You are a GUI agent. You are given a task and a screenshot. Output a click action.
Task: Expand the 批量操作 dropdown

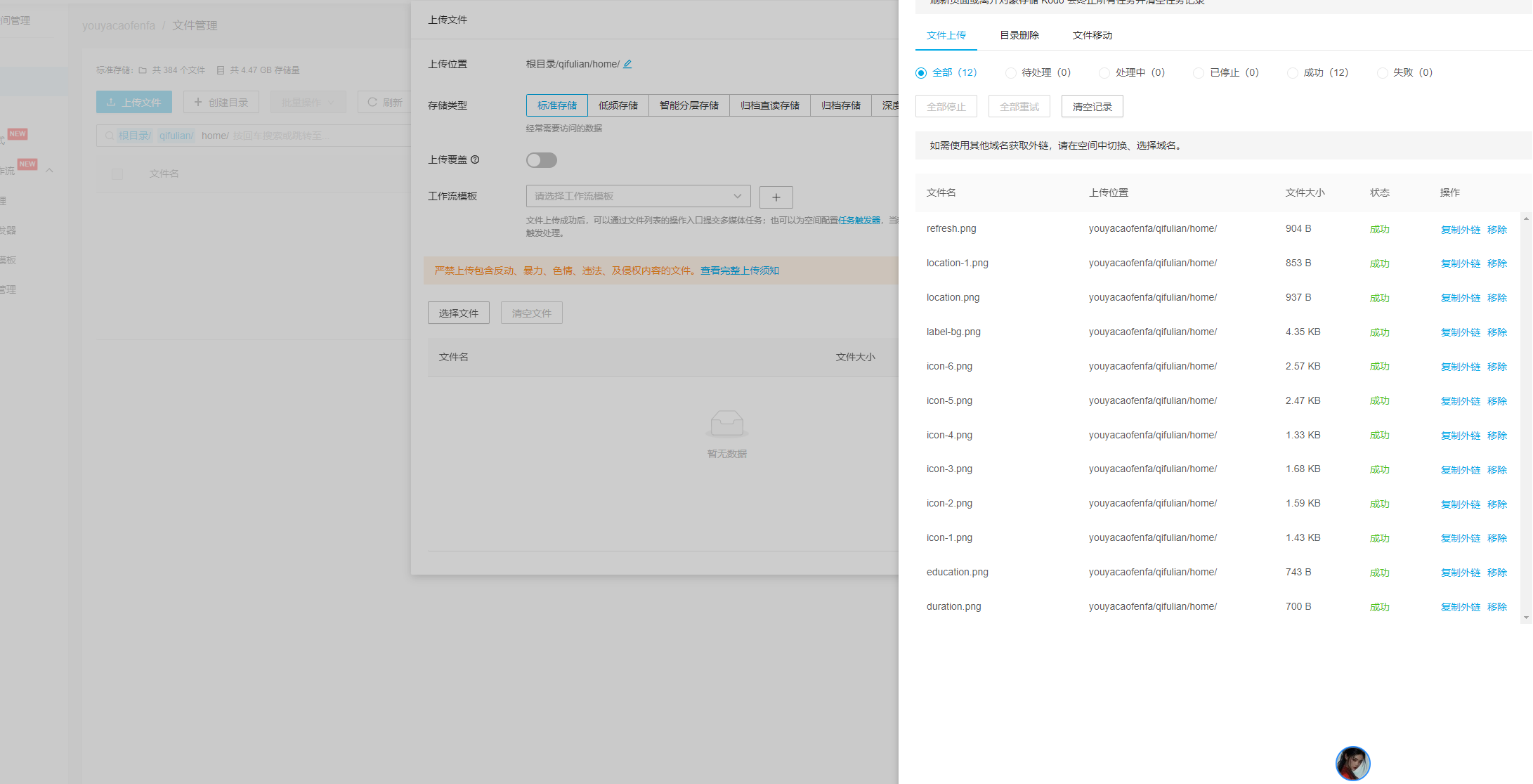click(308, 103)
